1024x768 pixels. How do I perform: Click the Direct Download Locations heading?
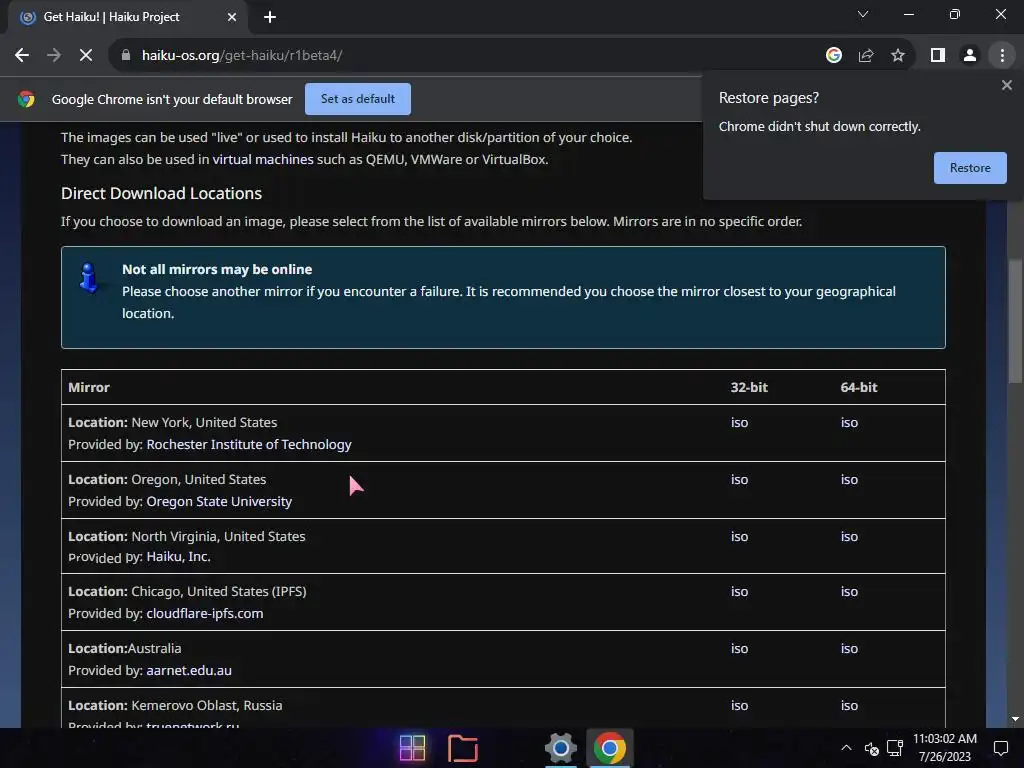tap(161, 193)
